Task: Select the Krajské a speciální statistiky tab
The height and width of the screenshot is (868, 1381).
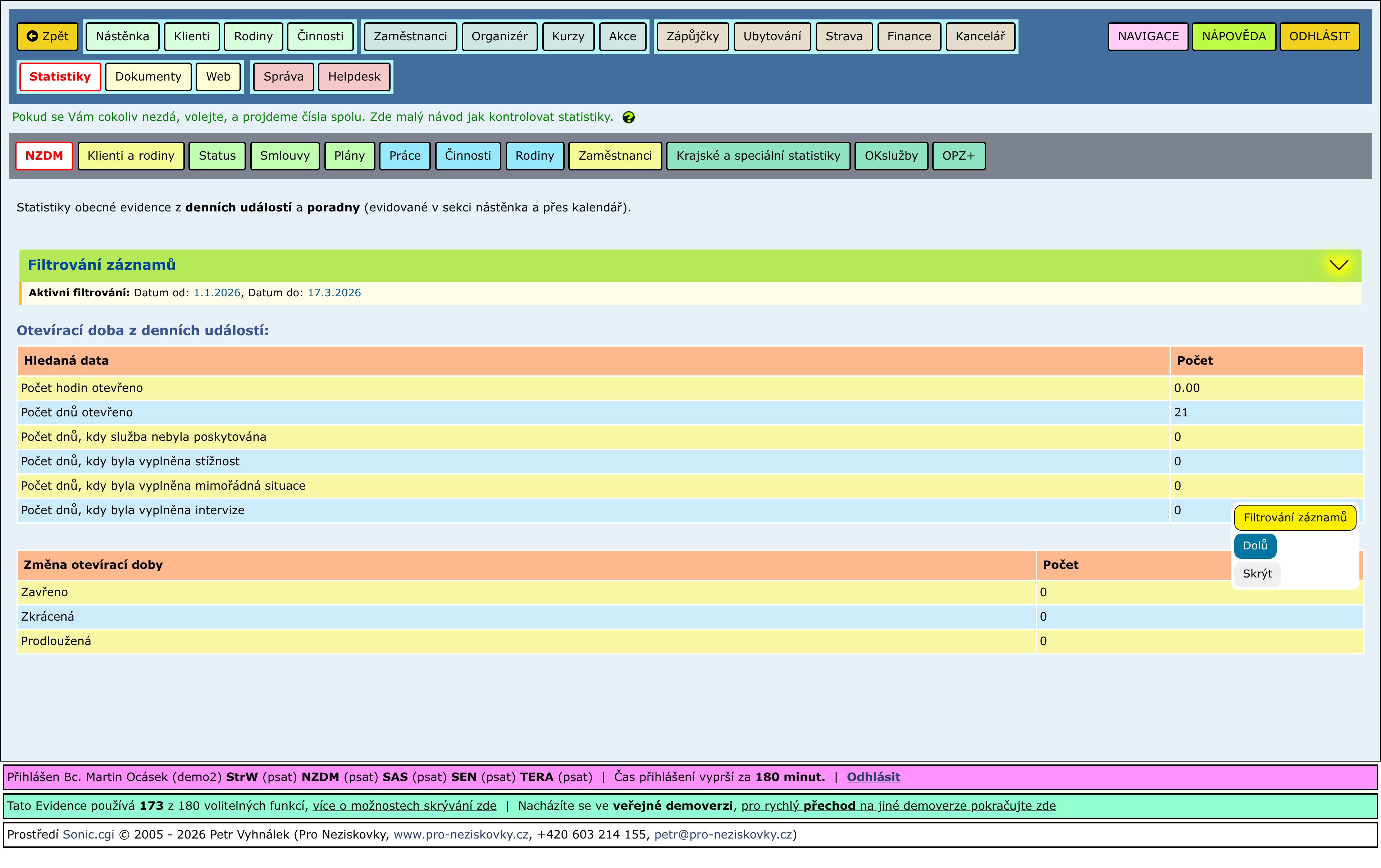Action: 758,156
